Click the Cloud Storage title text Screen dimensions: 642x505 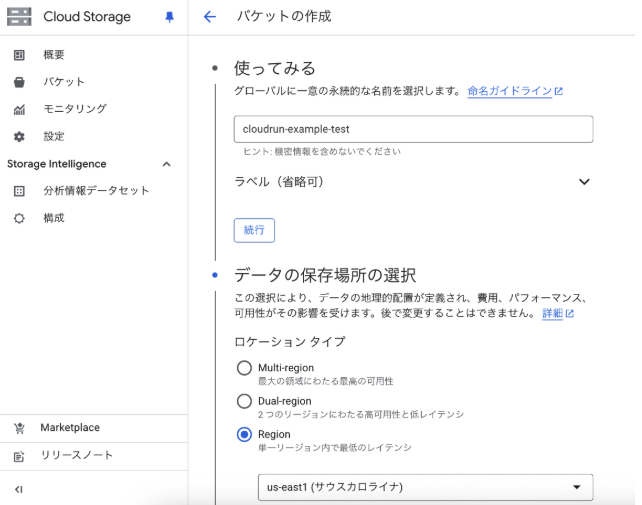point(87,17)
